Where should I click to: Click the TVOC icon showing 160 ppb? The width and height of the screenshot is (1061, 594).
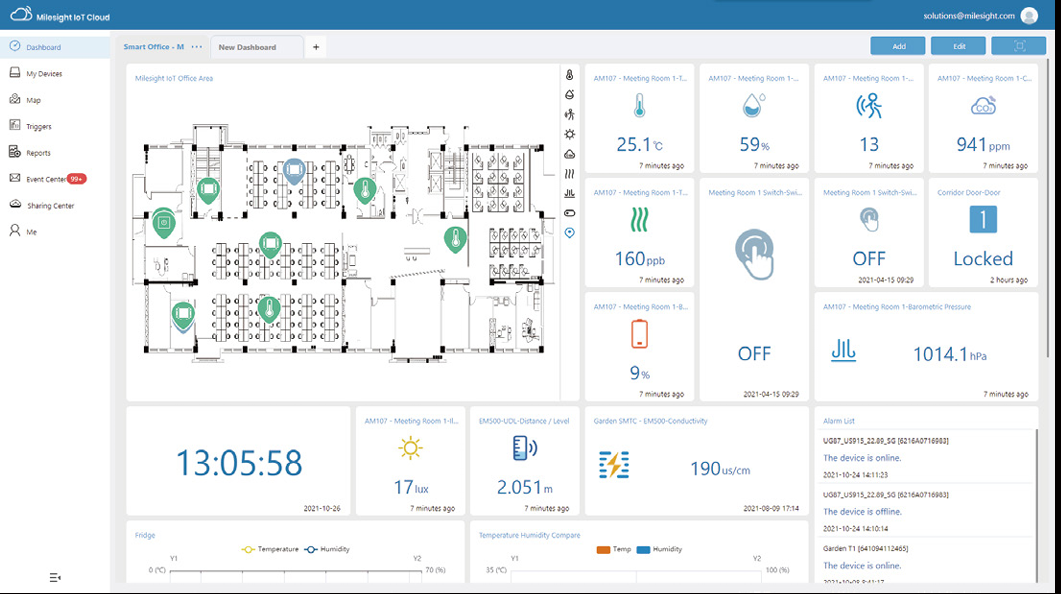[639, 221]
